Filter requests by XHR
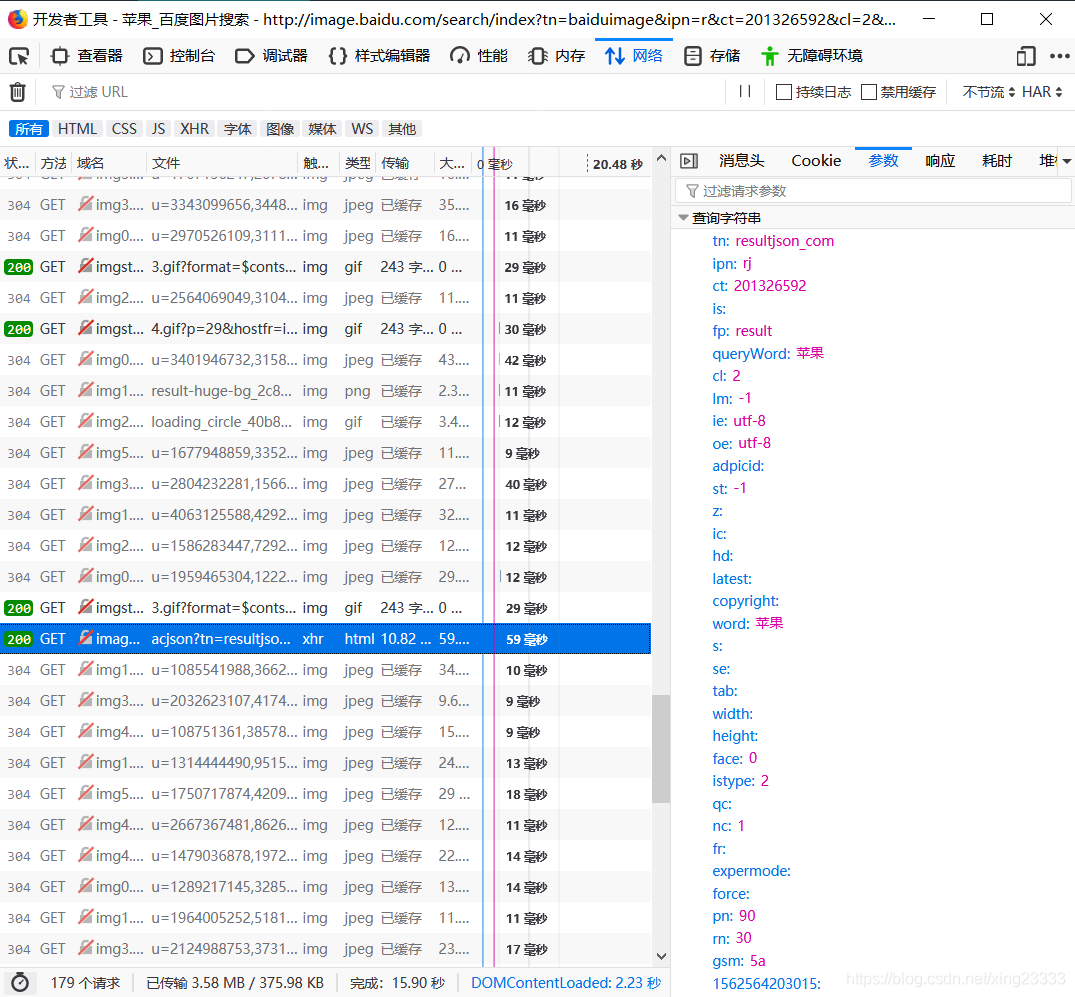 coord(194,129)
